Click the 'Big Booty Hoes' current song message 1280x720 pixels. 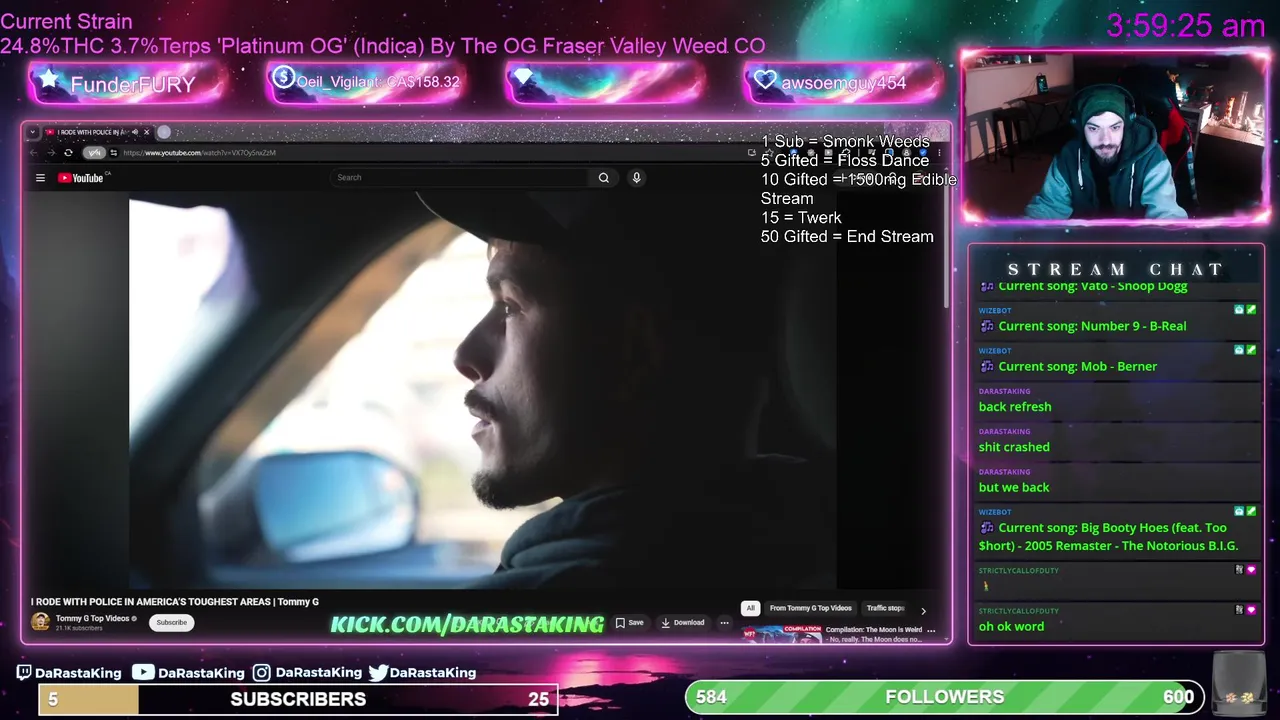click(1108, 536)
